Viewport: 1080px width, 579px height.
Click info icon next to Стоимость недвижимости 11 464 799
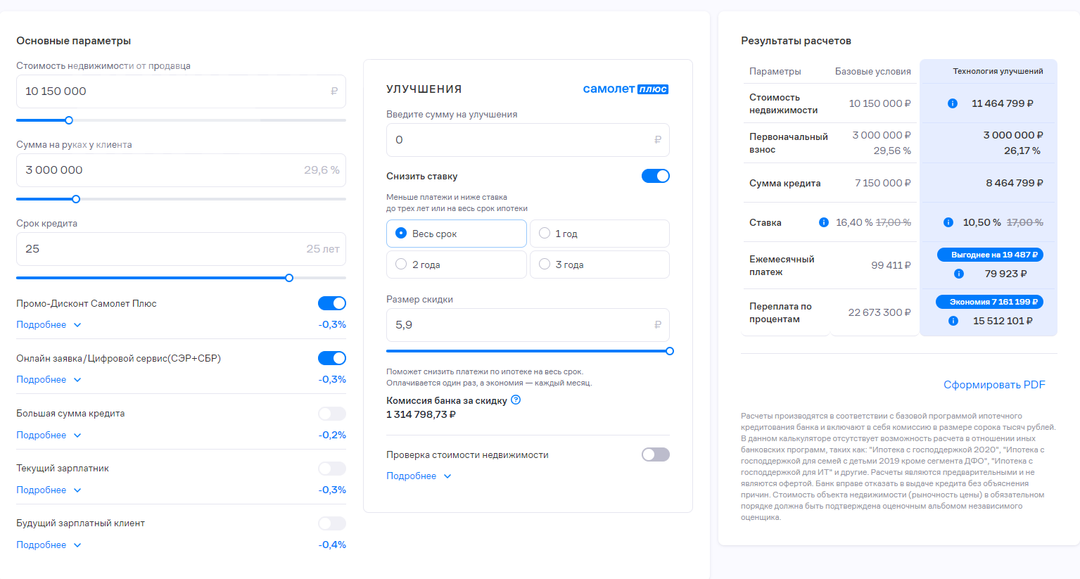tap(952, 103)
